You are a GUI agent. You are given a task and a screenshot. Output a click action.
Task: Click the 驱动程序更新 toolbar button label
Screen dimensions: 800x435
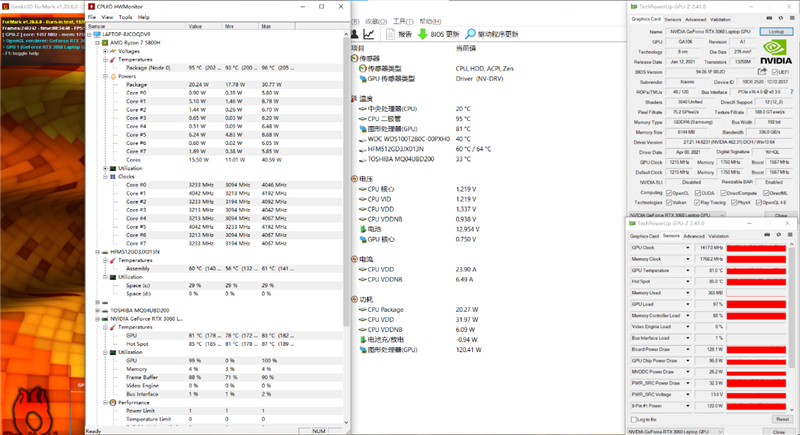498,34
